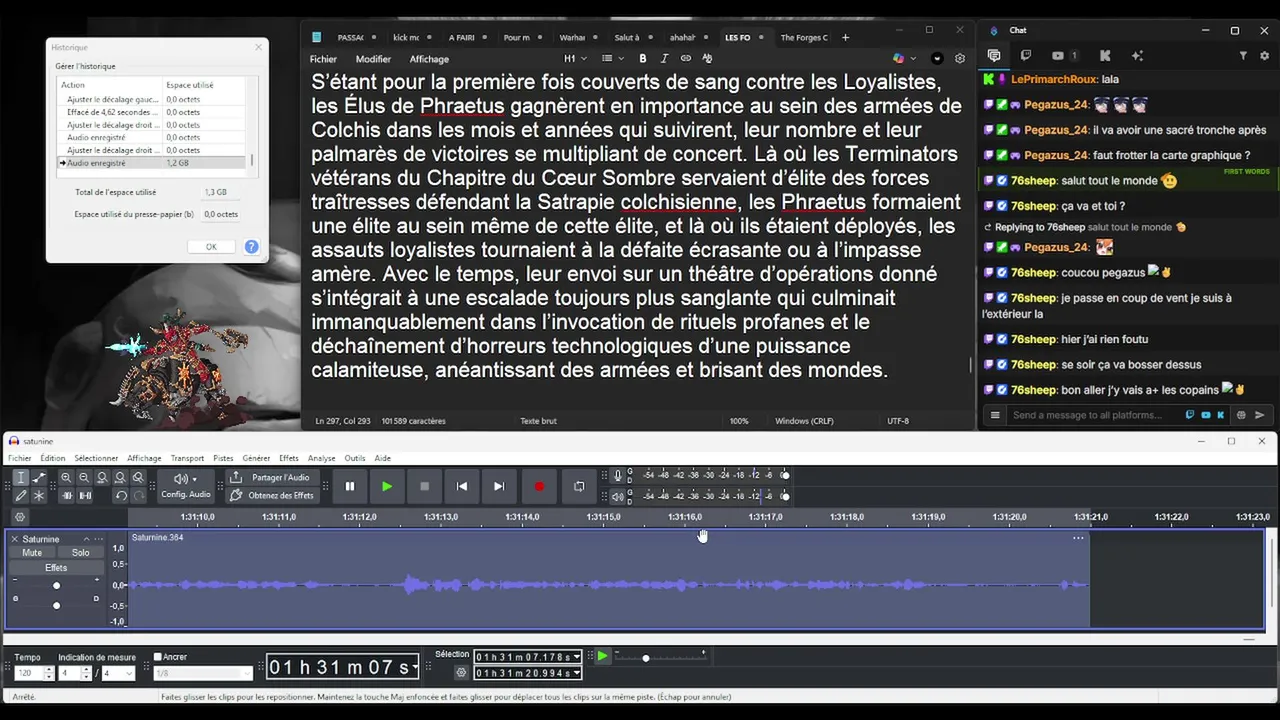Open the selection start time format dropdown
This screenshot has height=720, width=1280.
(x=577, y=657)
